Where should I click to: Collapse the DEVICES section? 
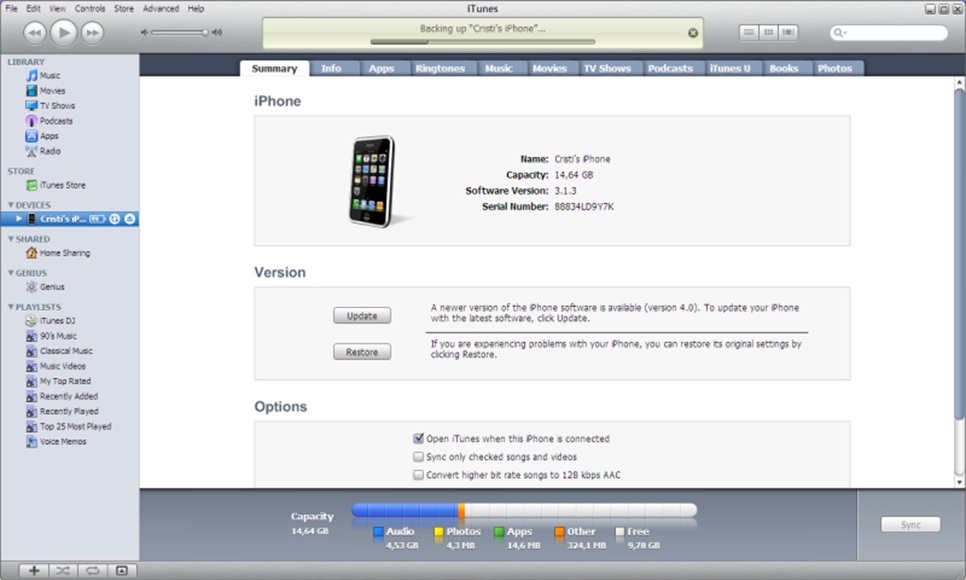[10, 205]
